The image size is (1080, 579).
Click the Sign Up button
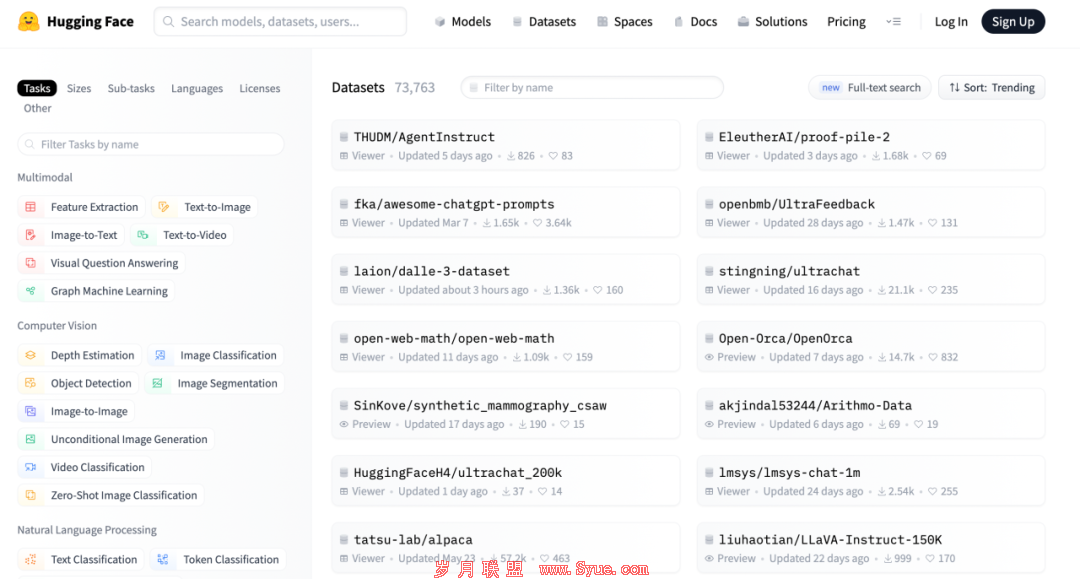click(x=1012, y=22)
